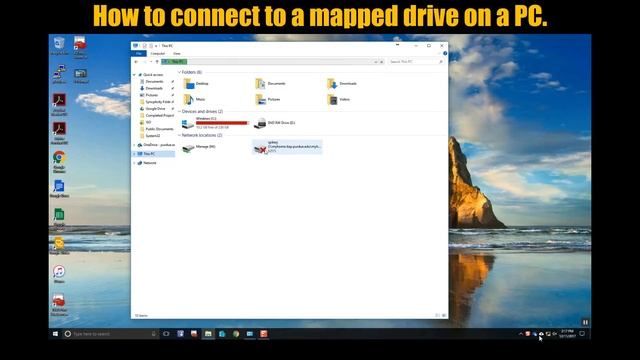Image resolution: width=640 pixels, height=360 pixels.
Task: Expand OneDrive in navigation pane
Action: (x=134, y=145)
